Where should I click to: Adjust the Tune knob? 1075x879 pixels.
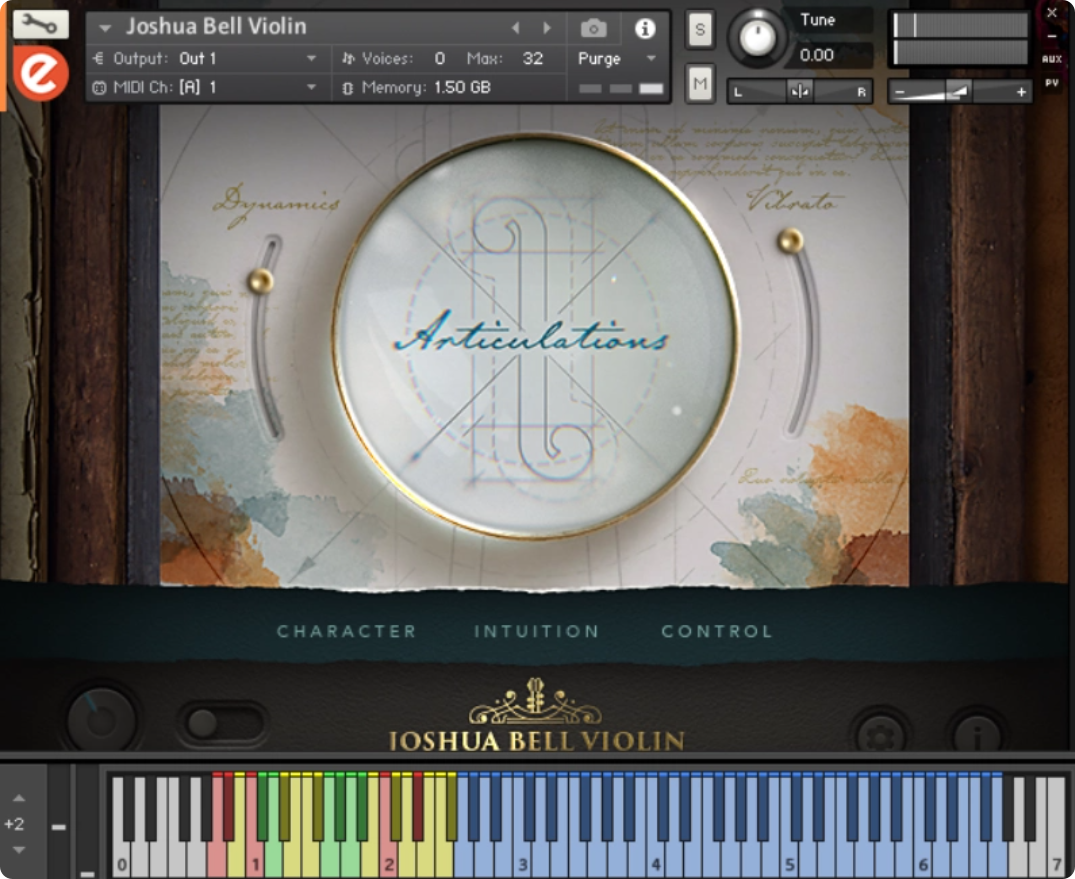758,38
